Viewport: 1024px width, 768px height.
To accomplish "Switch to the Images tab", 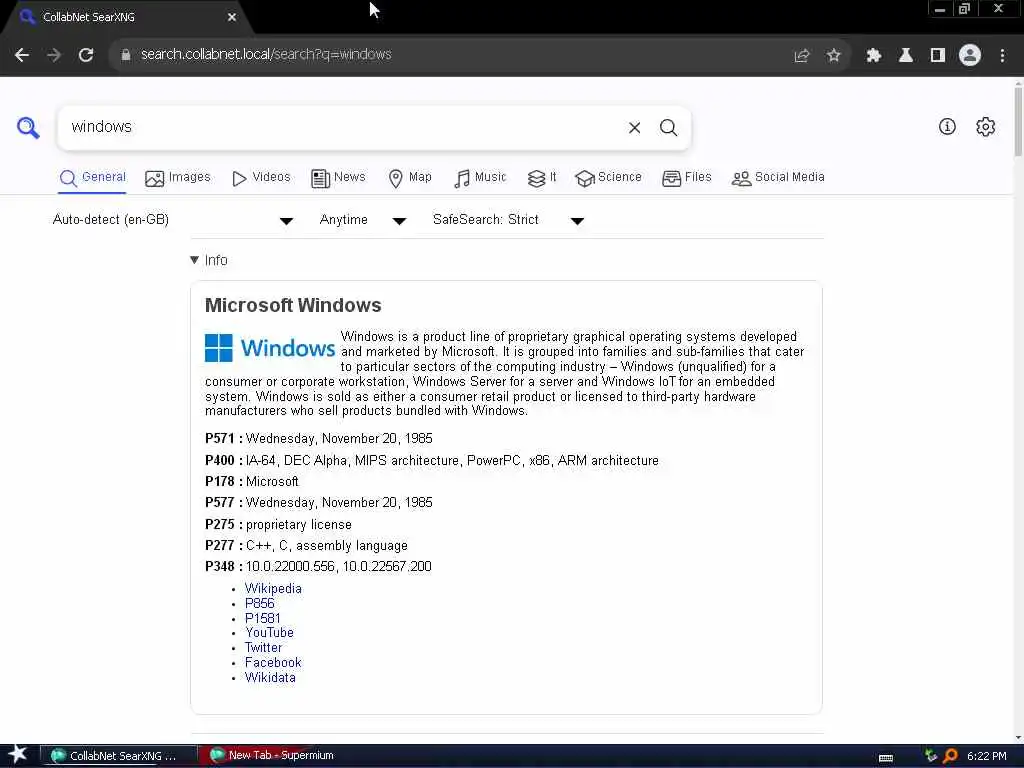I will point(178,178).
